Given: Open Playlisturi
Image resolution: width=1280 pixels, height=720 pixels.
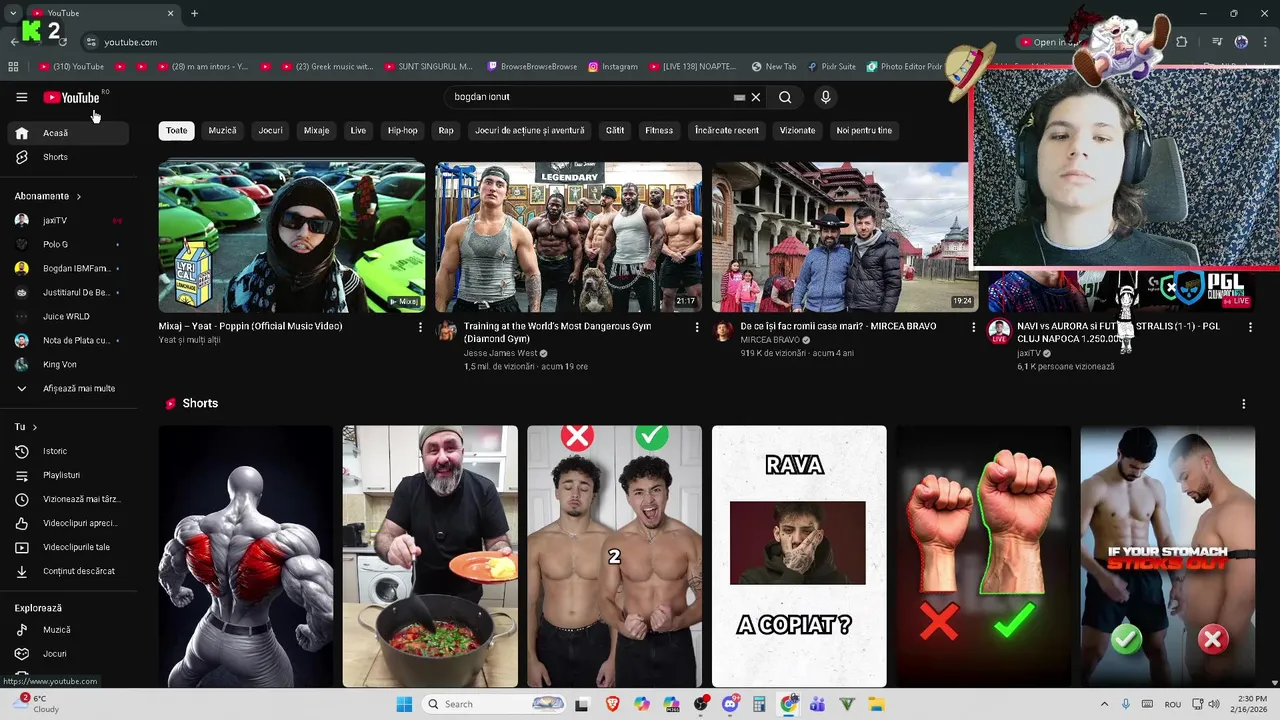Looking at the screenshot, I should pos(68,475).
